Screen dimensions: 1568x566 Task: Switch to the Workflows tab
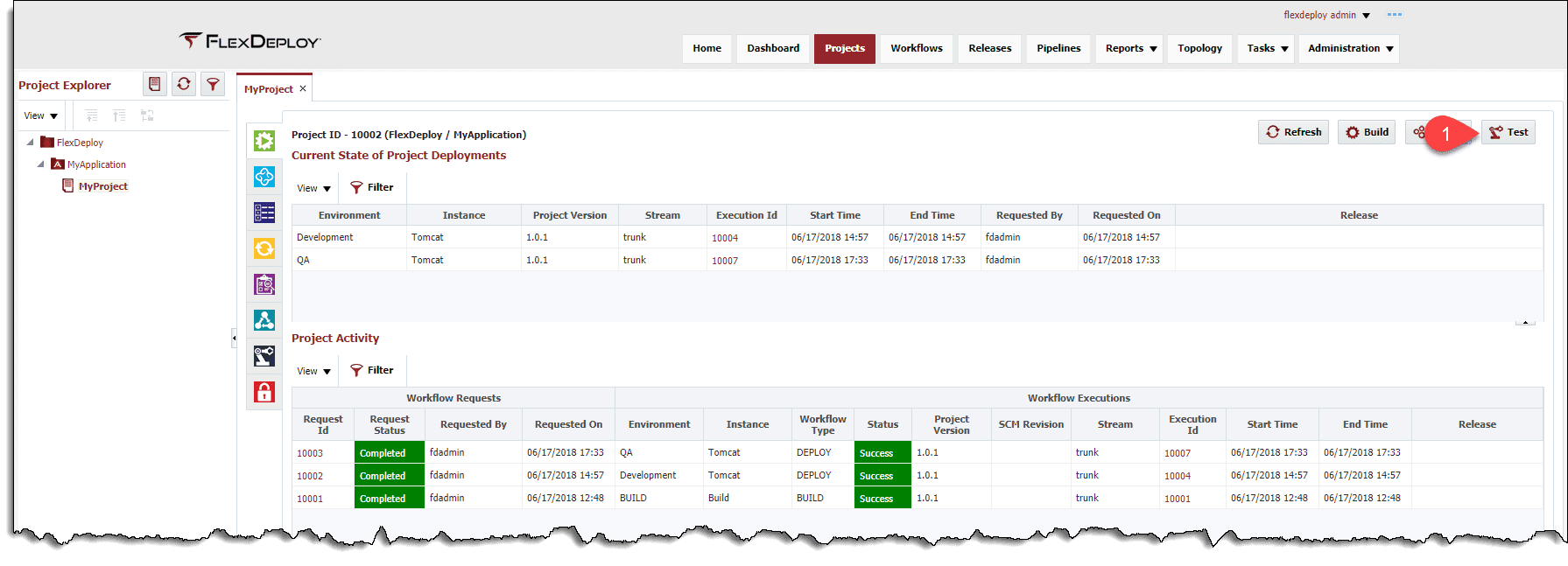click(x=917, y=48)
